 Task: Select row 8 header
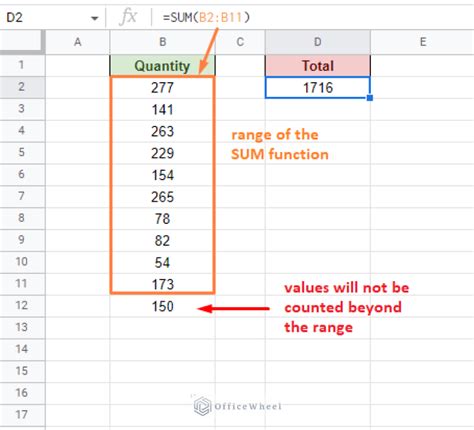[x=22, y=218]
